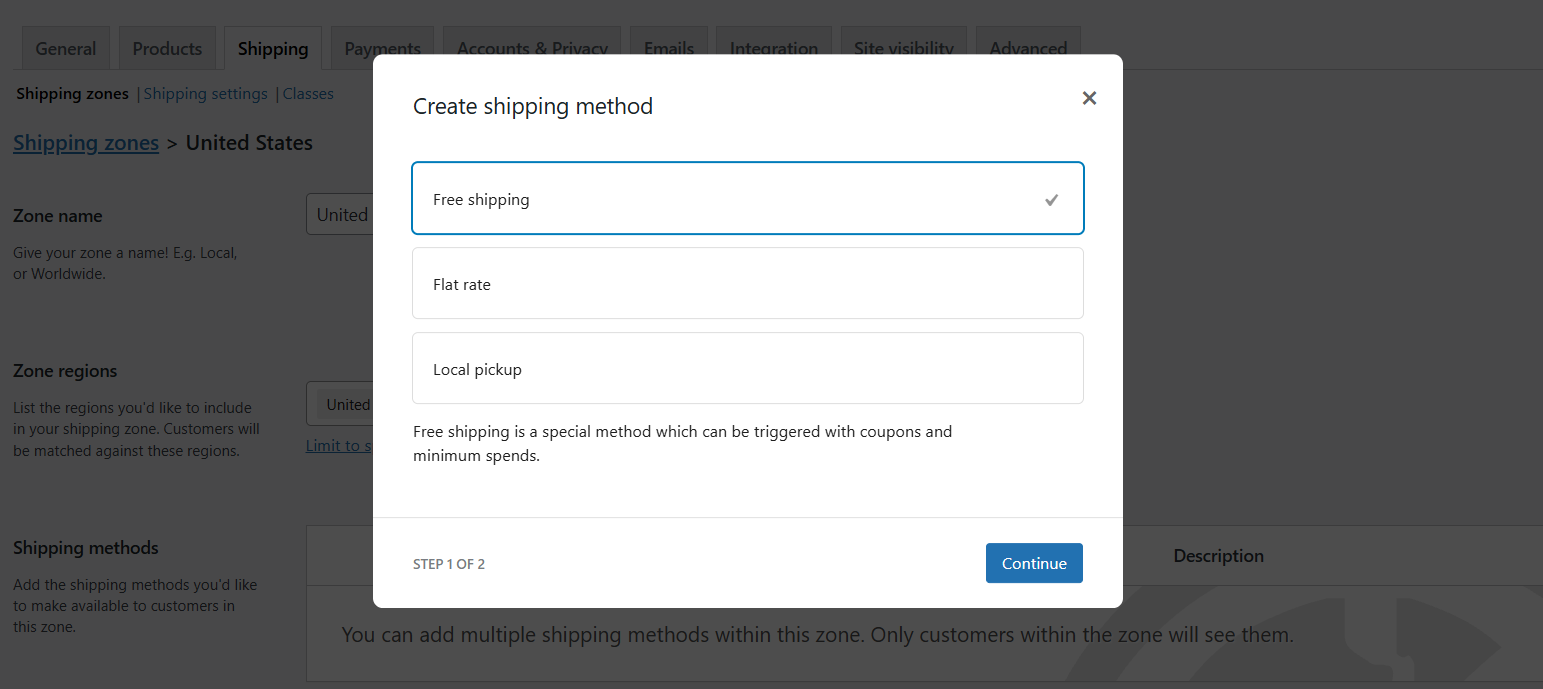Viewport: 1543px width, 689px height.
Task: Switch to the Payments tab
Action: coord(382,47)
